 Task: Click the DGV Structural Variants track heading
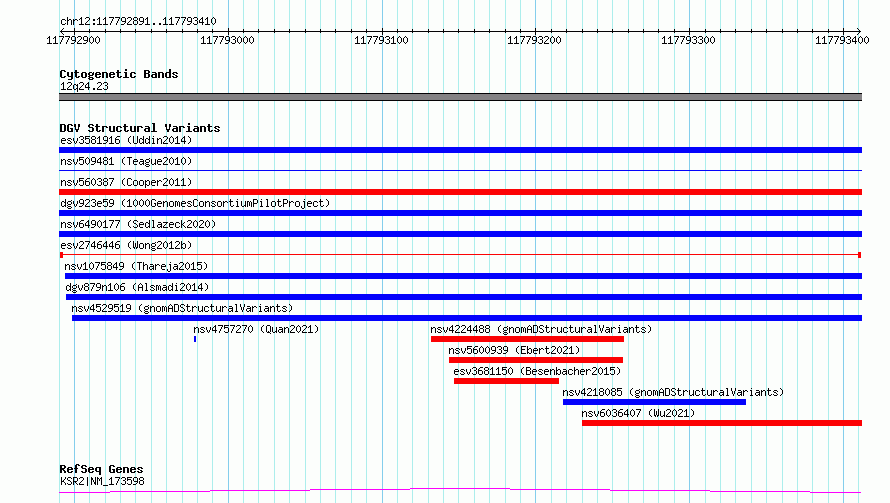pyautogui.click(x=140, y=128)
